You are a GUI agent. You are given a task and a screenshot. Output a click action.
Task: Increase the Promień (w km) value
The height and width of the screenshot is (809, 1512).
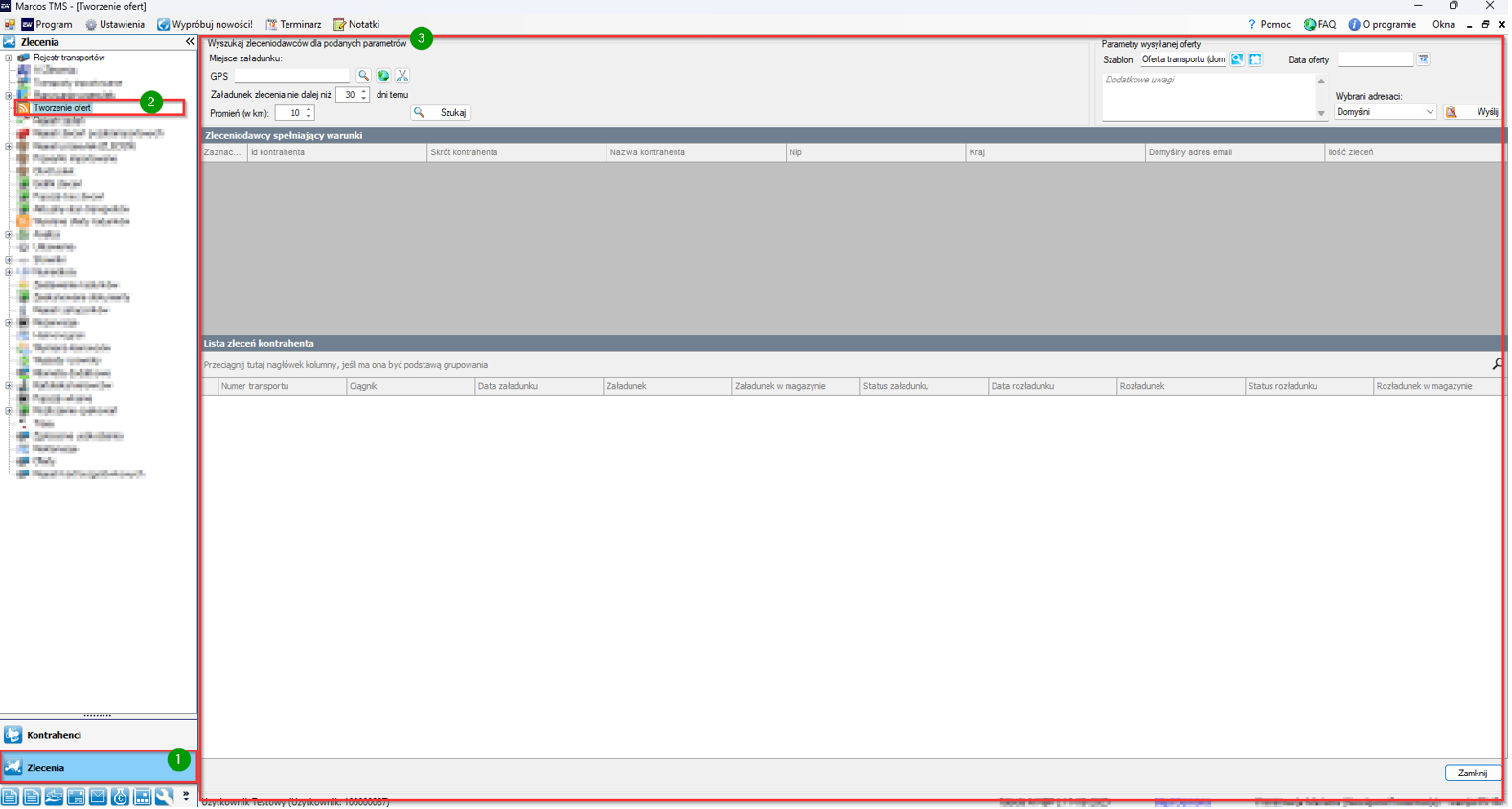click(x=309, y=110)
